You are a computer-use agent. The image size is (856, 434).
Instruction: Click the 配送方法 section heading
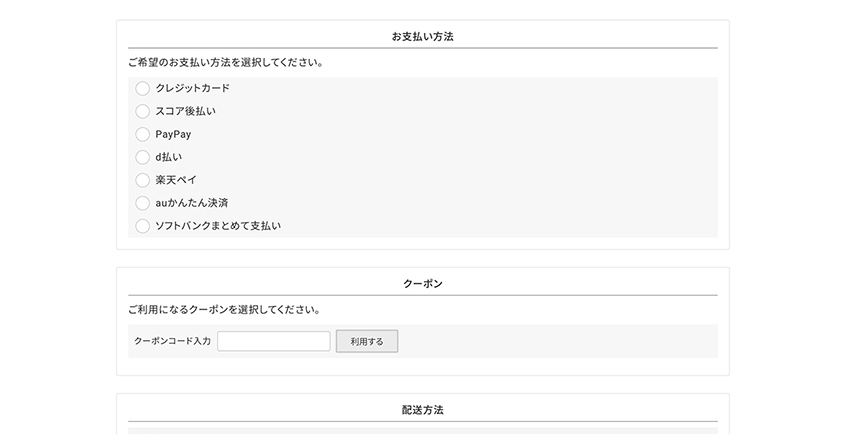[422, 410]
